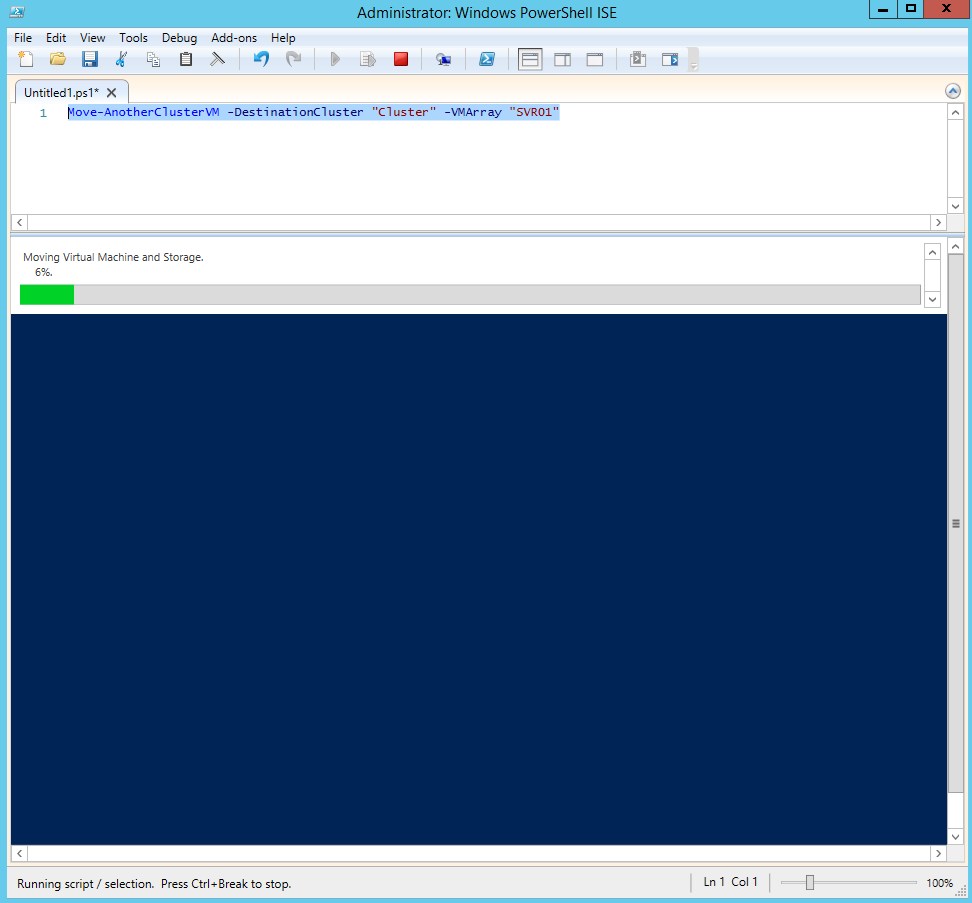Image resolution: width=972 pixels, height=903 pixels.
Task: Expand the toolbar overflow options arrow
Action: (694, 65)
